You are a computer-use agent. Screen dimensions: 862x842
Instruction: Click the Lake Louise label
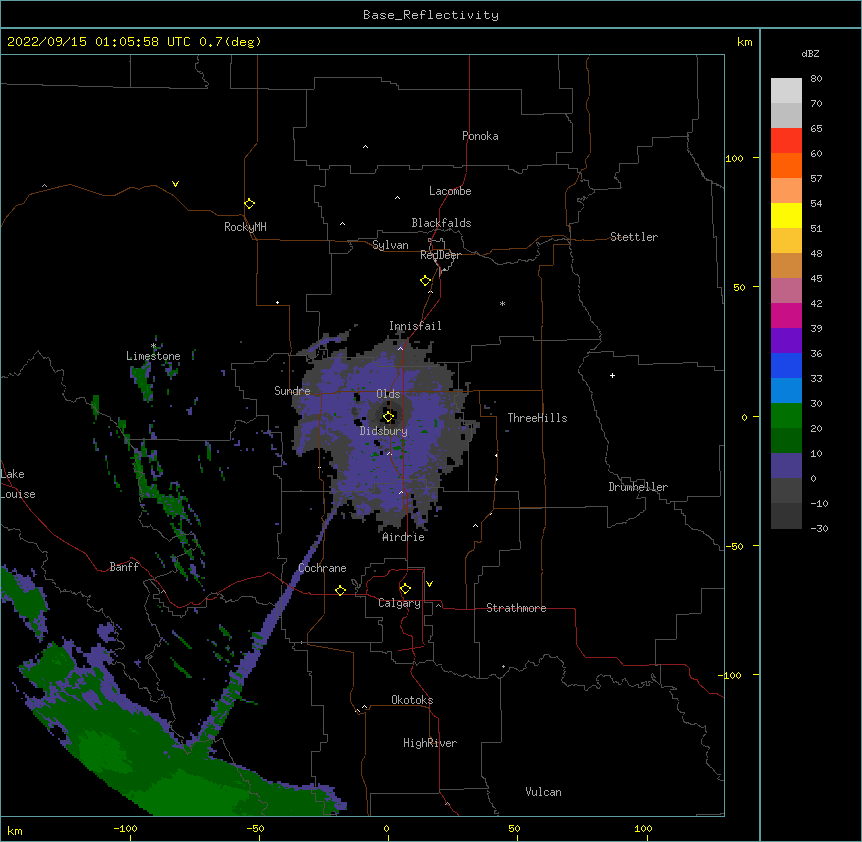(18, 484)
